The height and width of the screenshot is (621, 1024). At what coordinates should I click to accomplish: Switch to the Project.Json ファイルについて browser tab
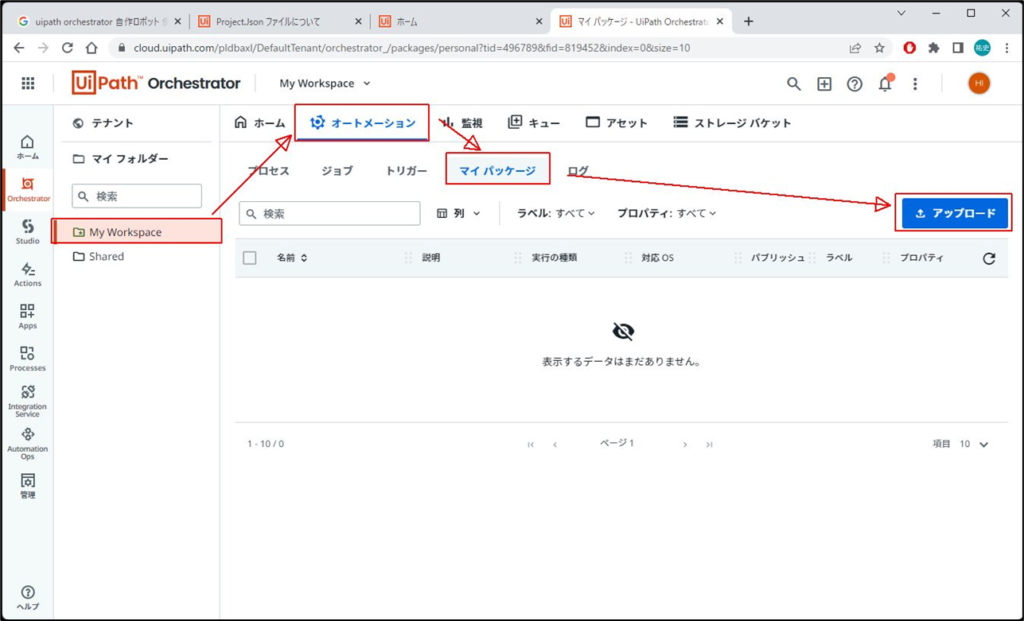tap(280, 22)
